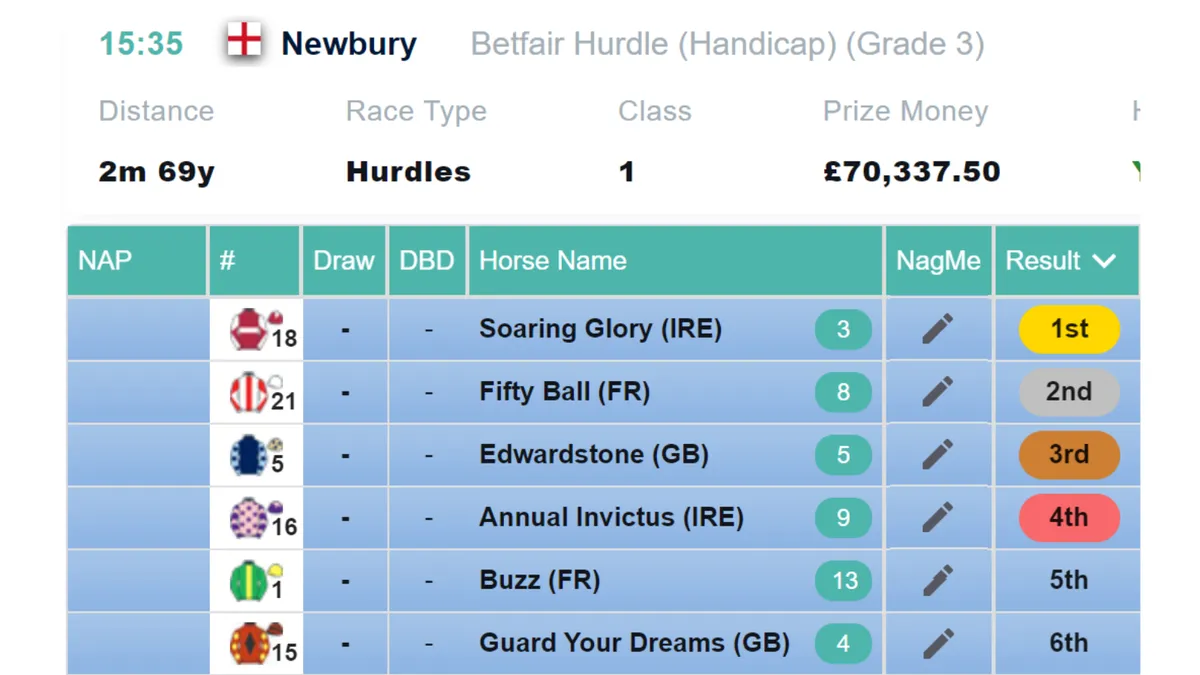Click the NAP column header
Viewport: 1200px width, 675px height.
[x=105, y=261]
